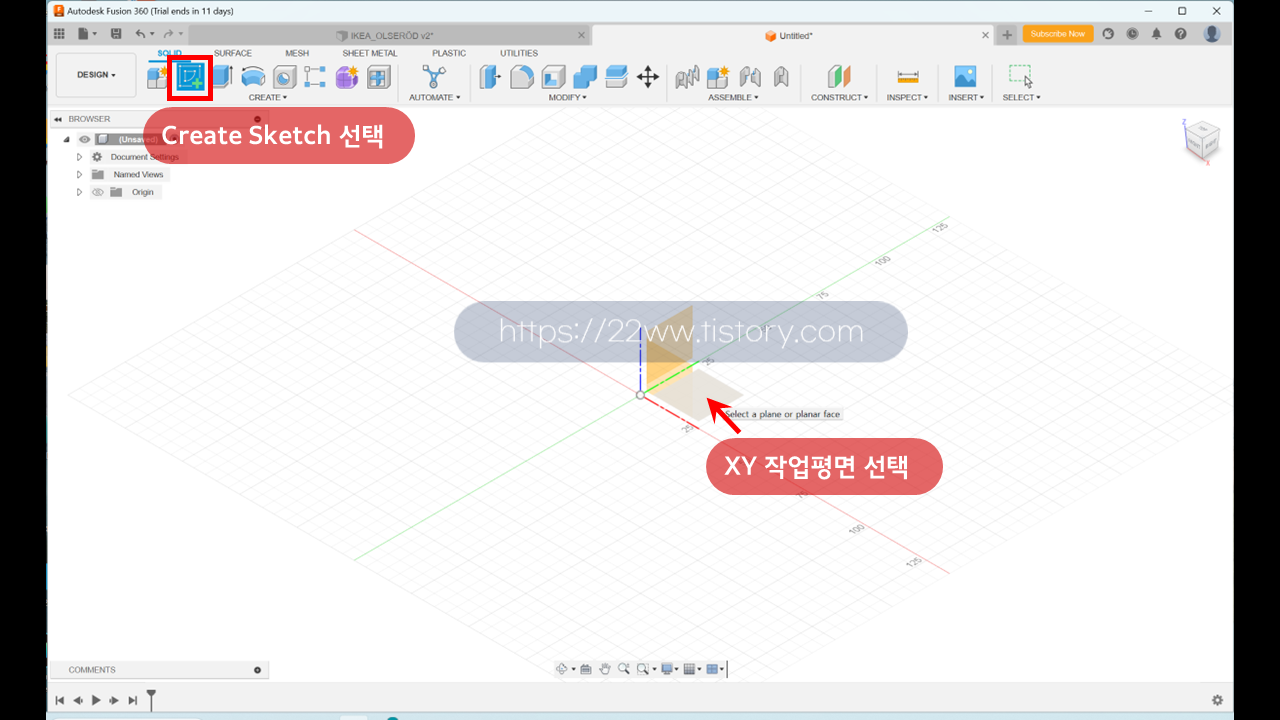1280x720 pixels.
Task: Open the ASSEMBLE dropdown menu
Action: pyautogui.click(x=733, y=97)
